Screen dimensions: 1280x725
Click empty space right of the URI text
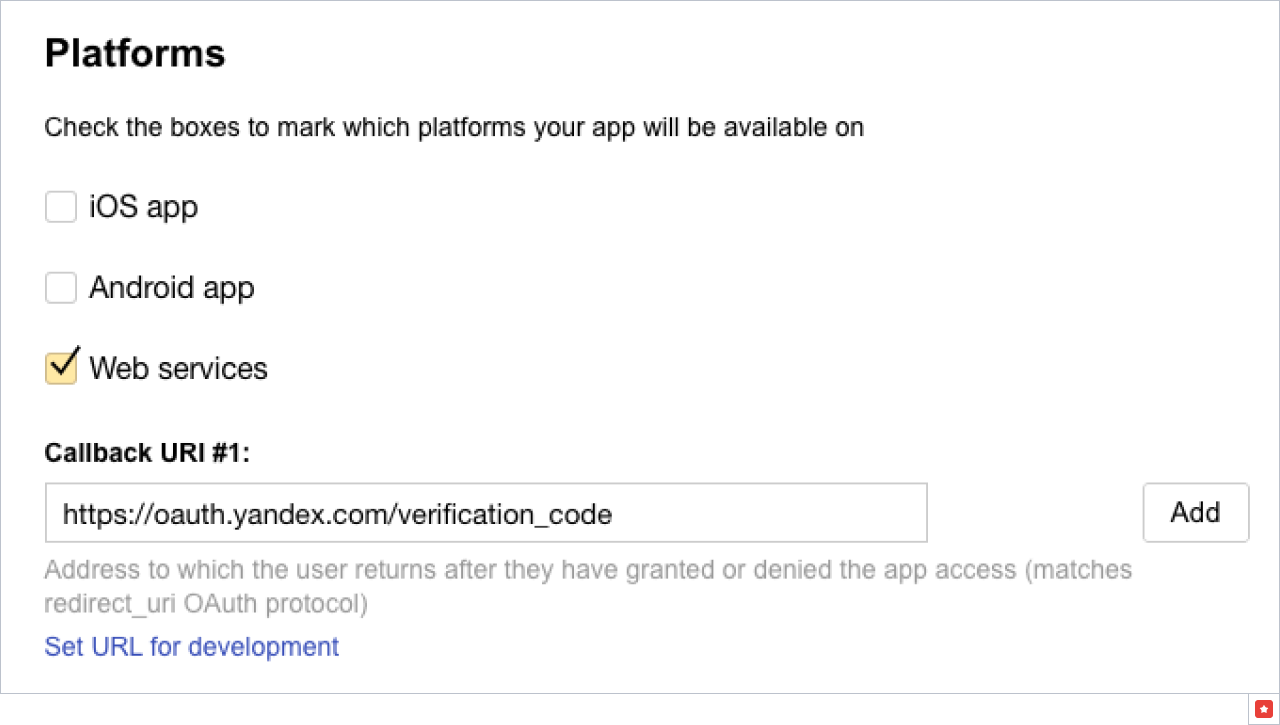point(770,514)
